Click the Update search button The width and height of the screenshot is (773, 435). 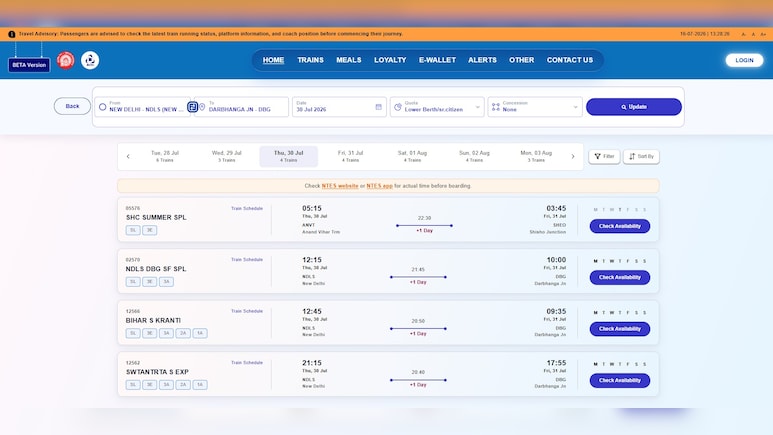coord(633,107)
